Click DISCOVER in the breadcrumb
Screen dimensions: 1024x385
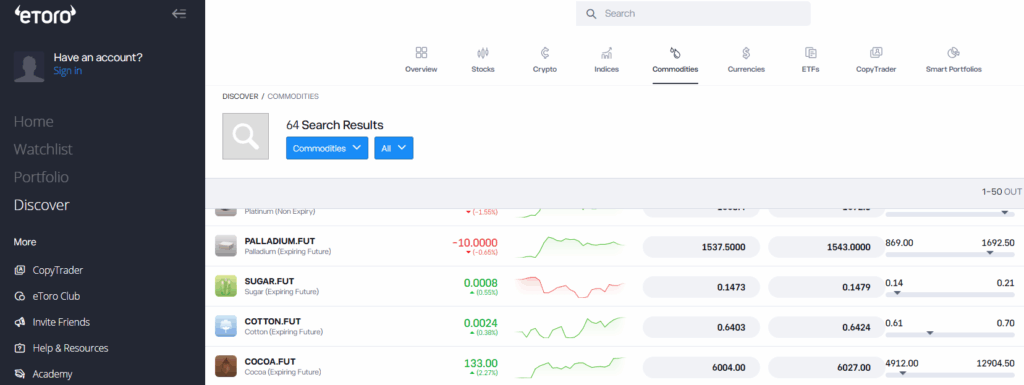pyautogui.click(x=240, y=97)
